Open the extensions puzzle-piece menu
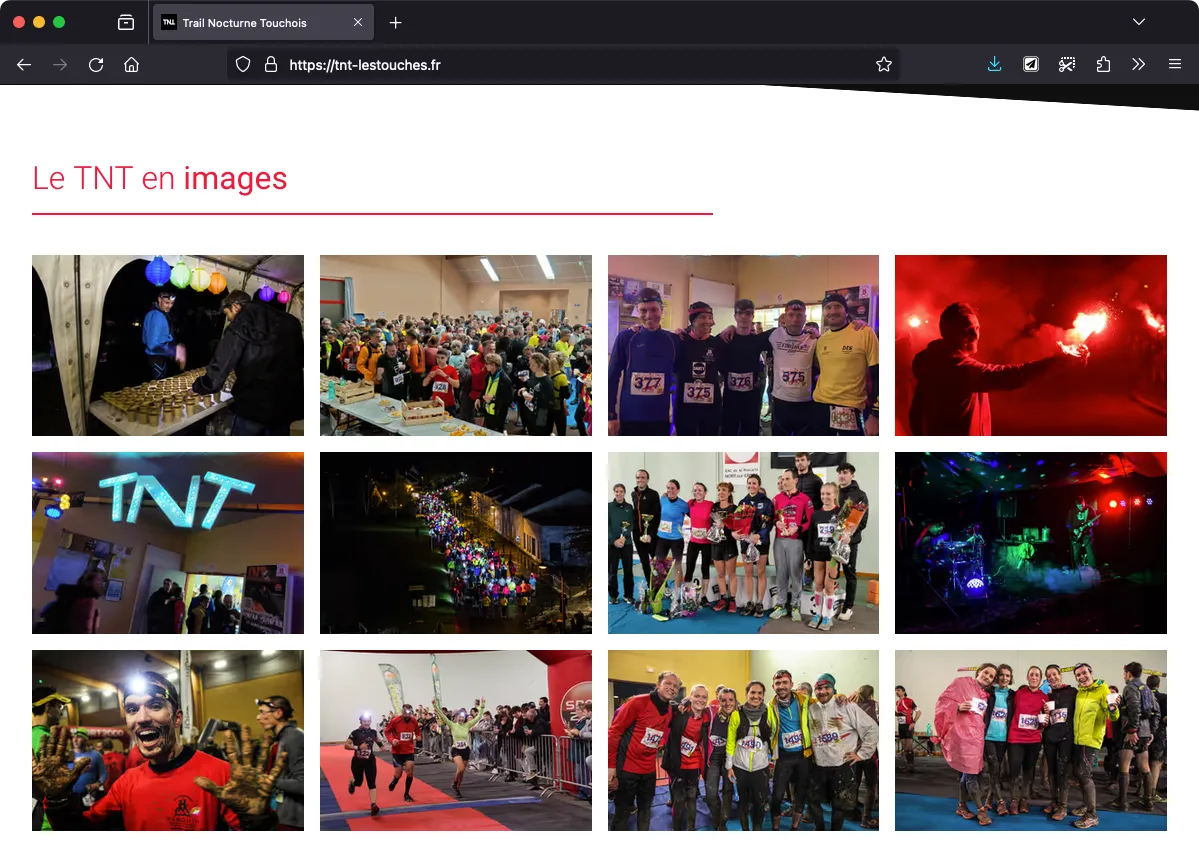The image size is (1199, 864). click(1103, 64)
